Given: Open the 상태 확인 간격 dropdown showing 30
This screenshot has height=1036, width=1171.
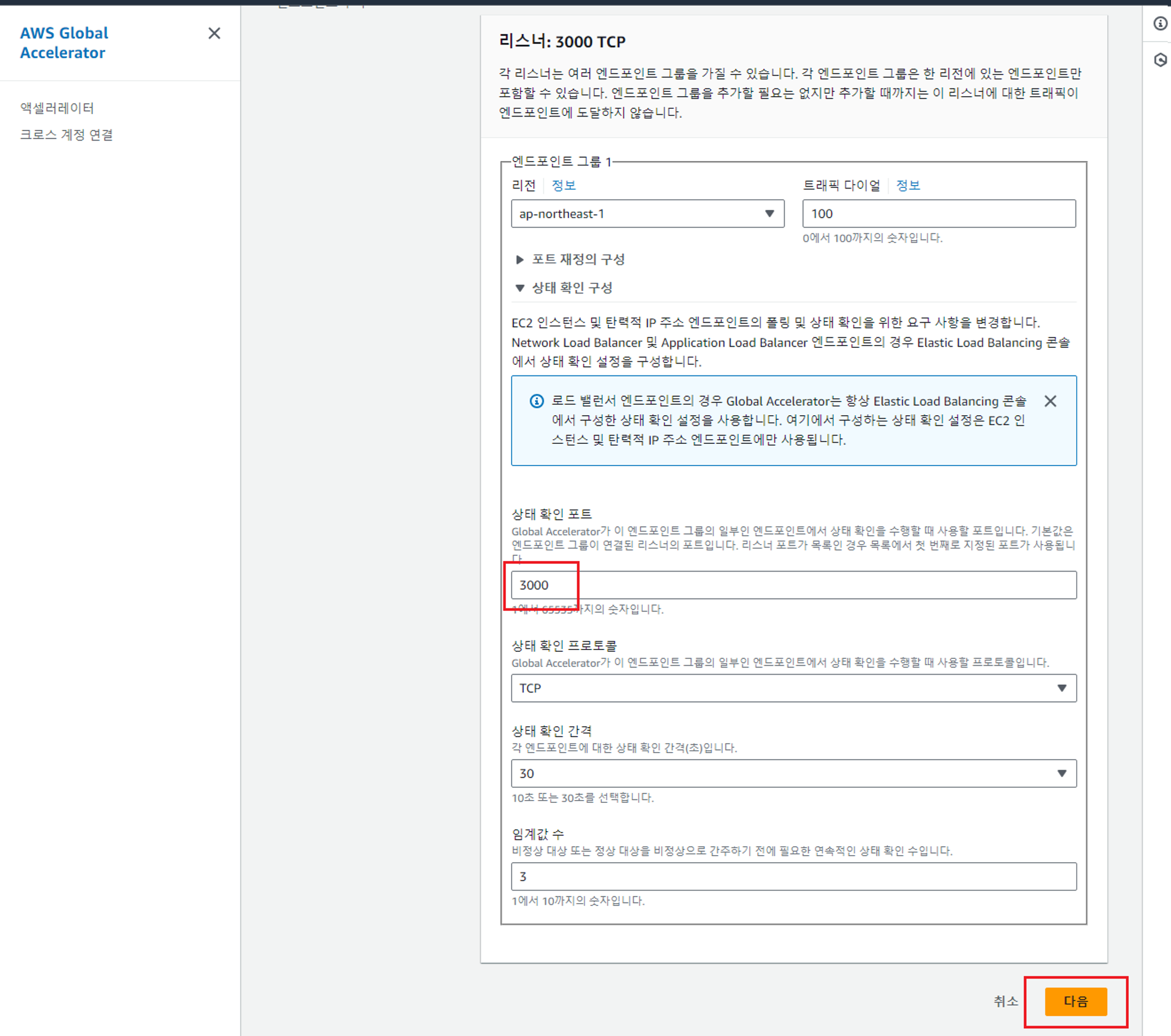Looking at the screenshot, I should (x=793, y=774).
